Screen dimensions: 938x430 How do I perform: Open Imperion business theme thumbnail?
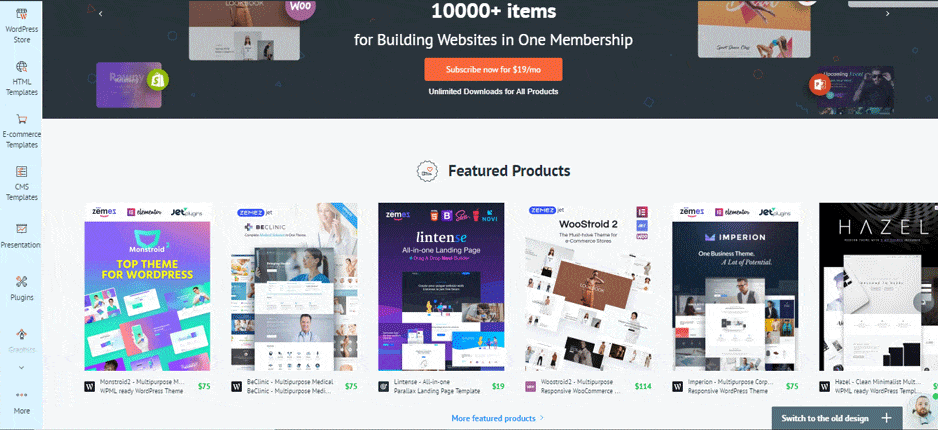[x=735, y=287]
